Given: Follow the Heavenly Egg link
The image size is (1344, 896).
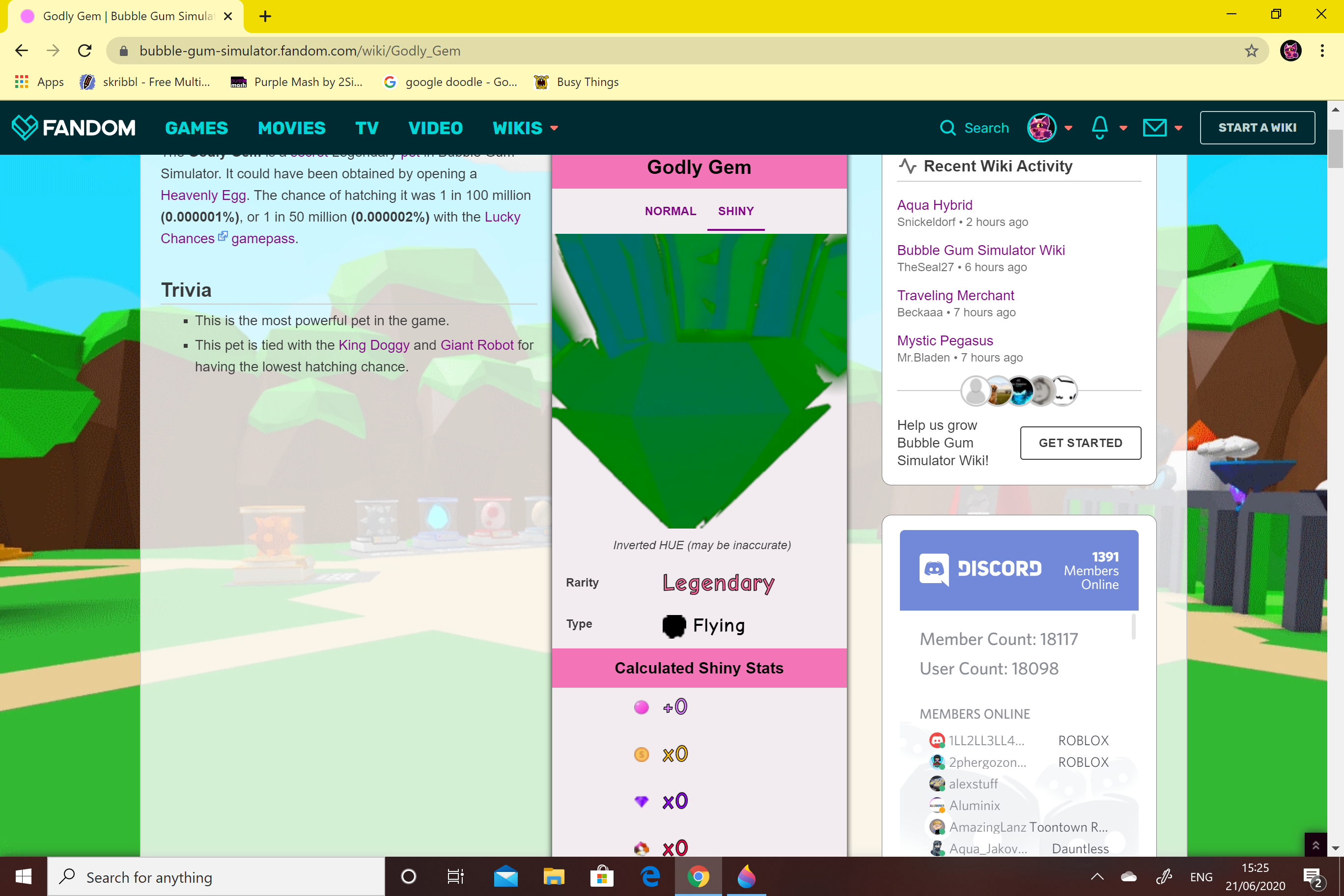Looking at the screenshot, I should tap(203, 196).
